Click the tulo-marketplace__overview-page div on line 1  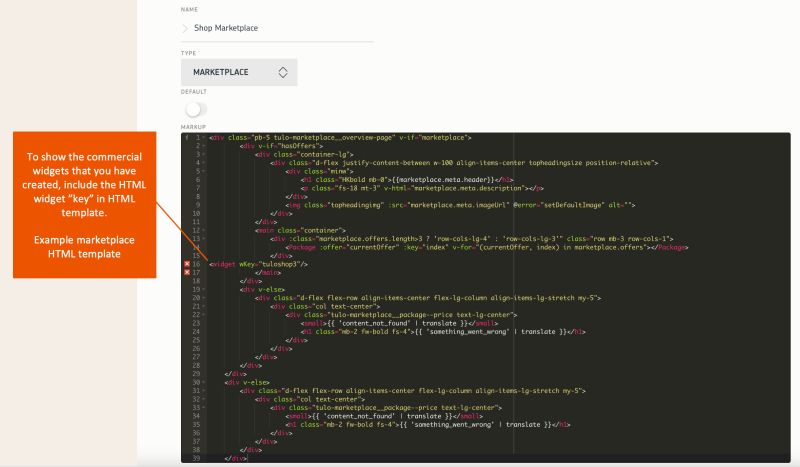[x=340, y=138]
